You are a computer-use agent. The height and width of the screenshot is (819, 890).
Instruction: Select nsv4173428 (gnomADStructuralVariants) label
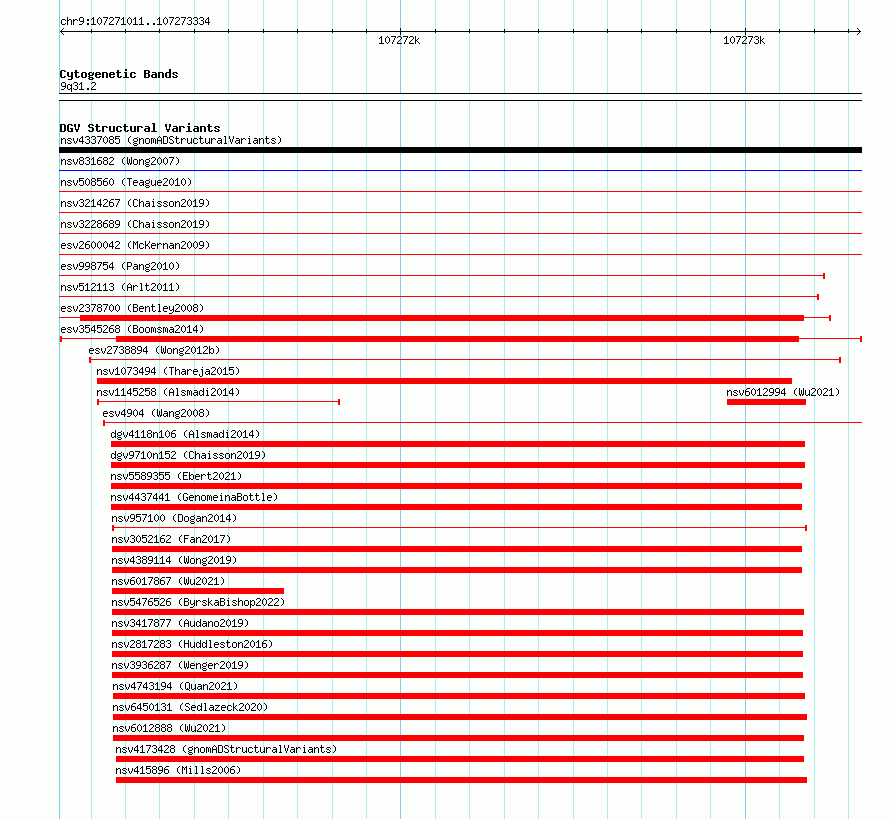pos(226,749)
